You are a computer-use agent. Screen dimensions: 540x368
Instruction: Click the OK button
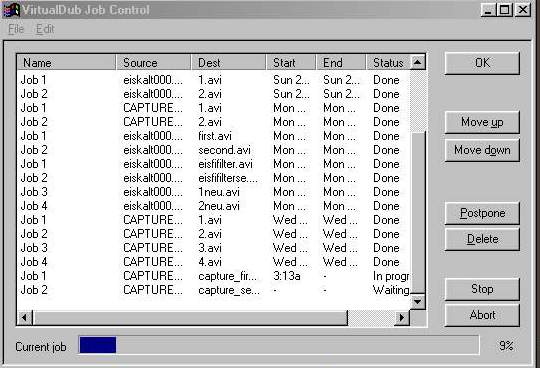482,63
